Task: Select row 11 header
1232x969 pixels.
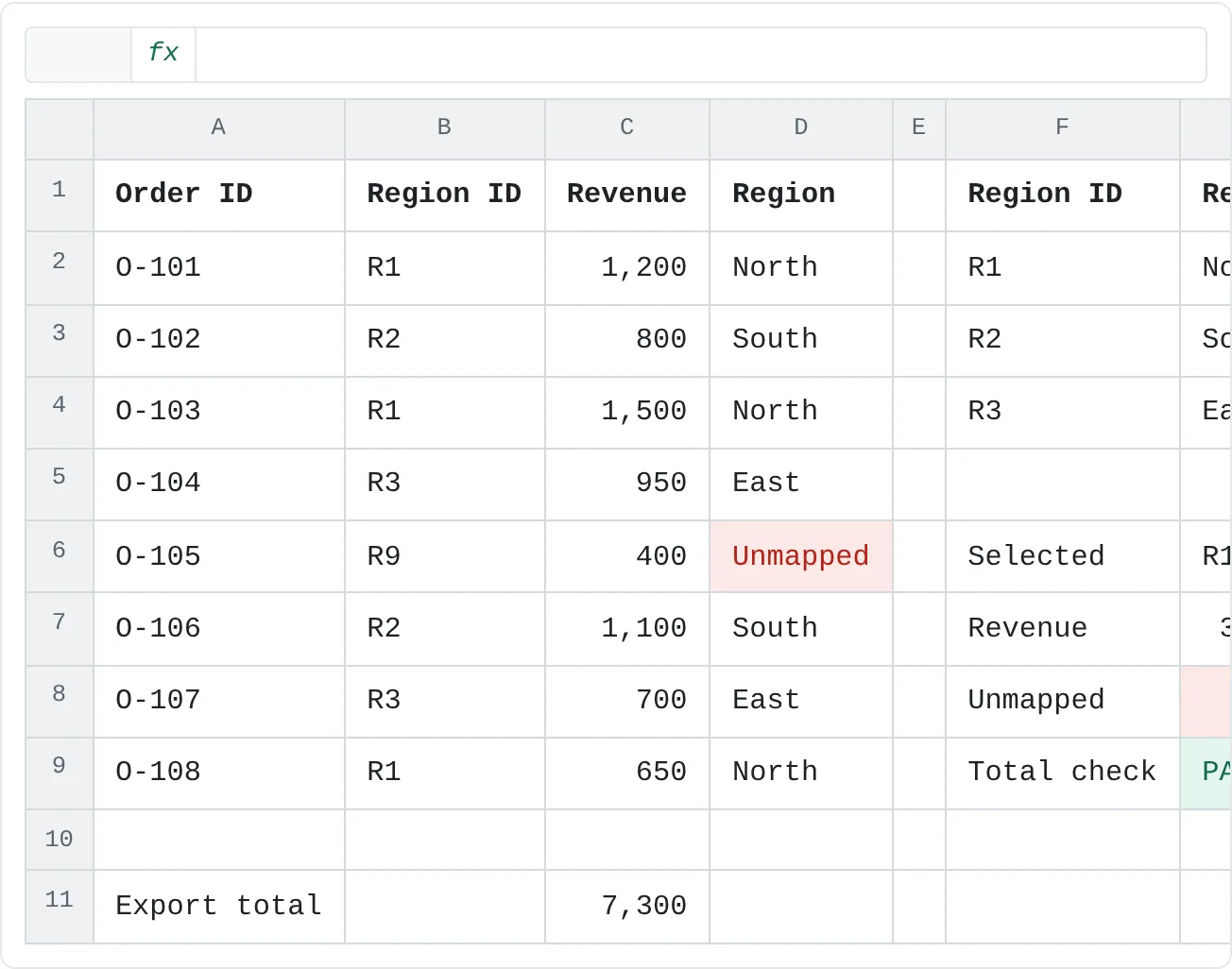Action: (x=60, y=906)
